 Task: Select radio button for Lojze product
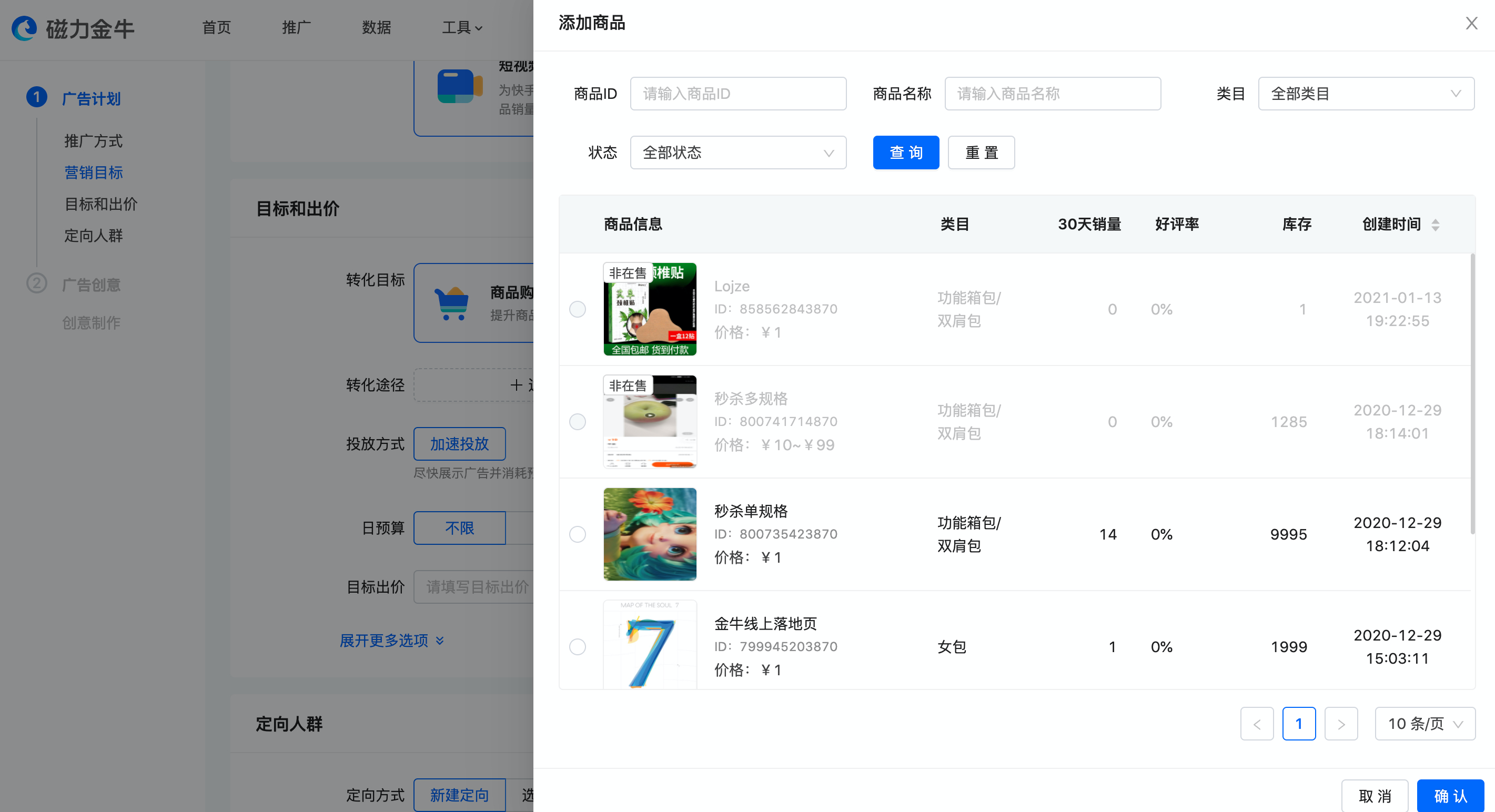[578, 309]
